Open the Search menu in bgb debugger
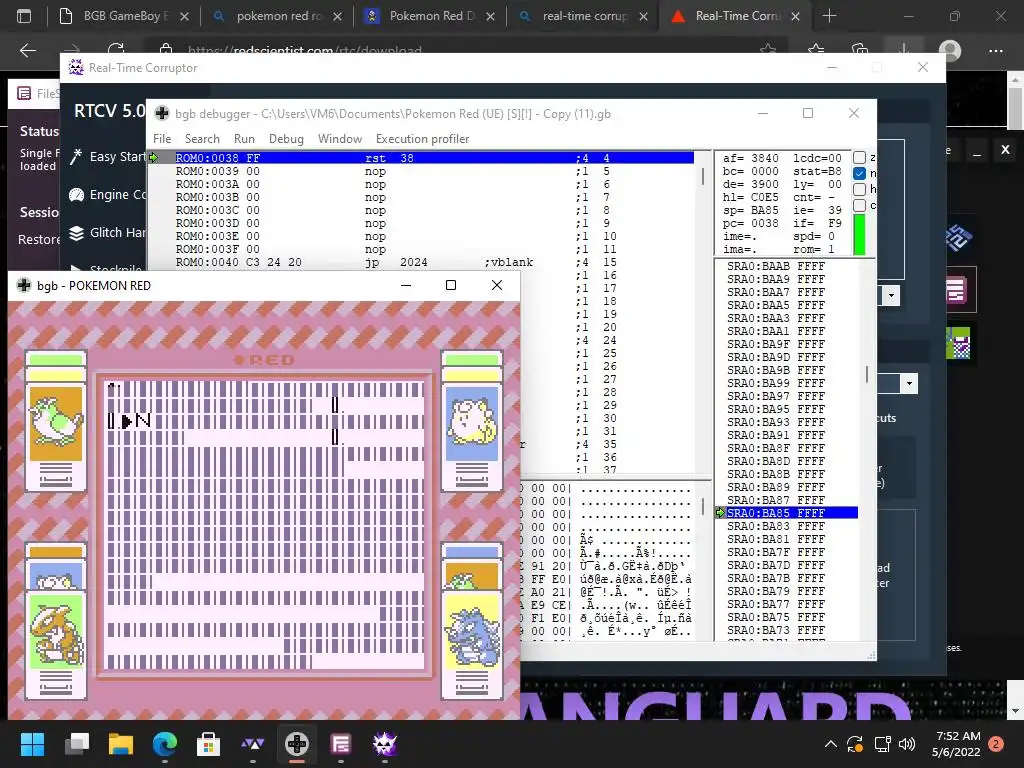Viewport: 1024px width, 768px height. 202,138
